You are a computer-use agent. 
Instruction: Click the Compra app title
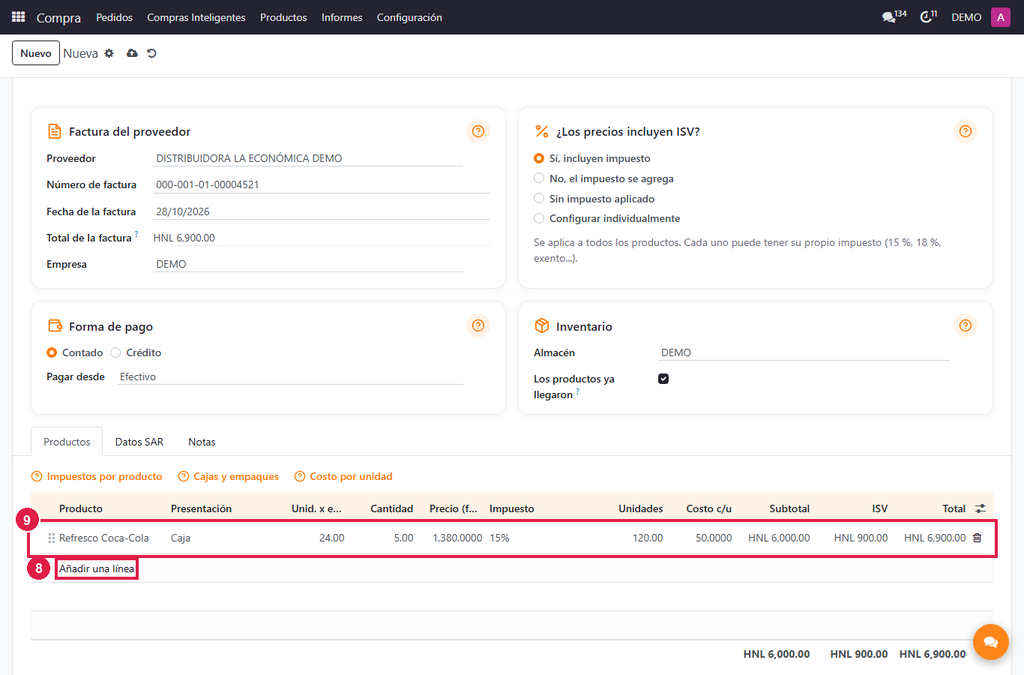[x=59, y=18]
